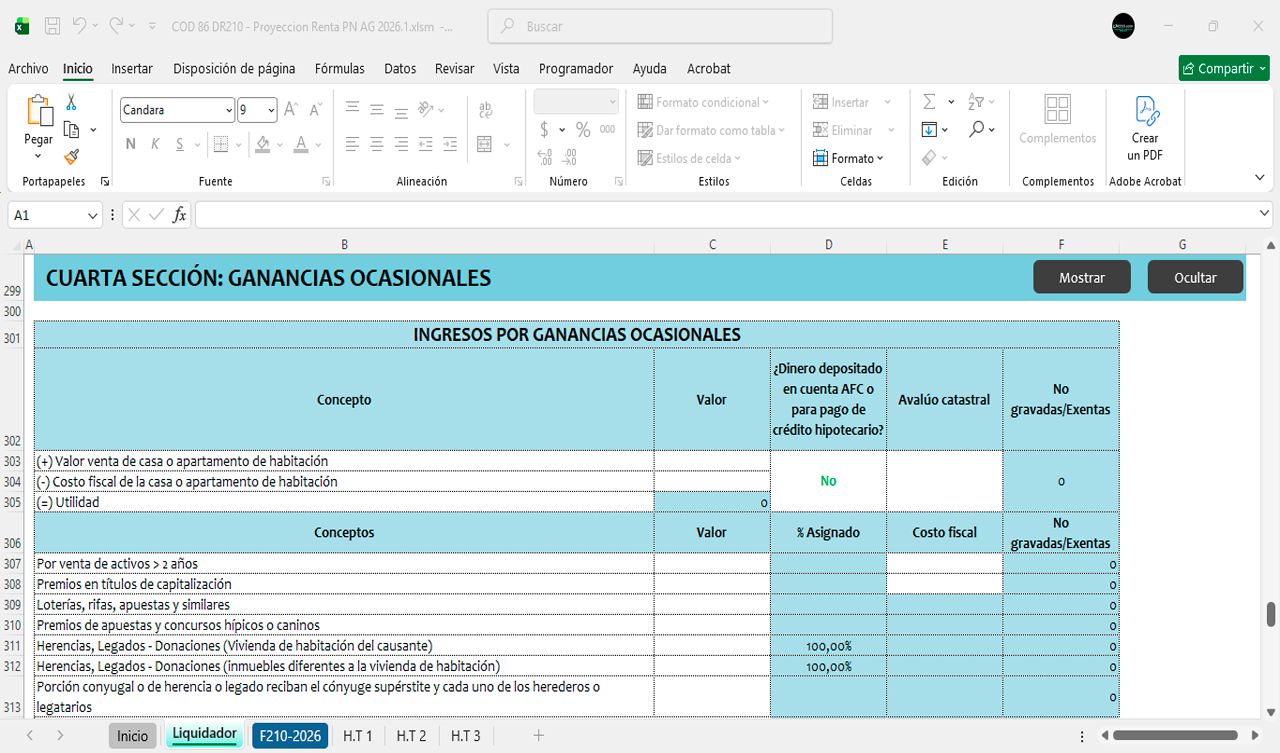
Task: Toggle underline S formatting
Action: click(180, 144)
